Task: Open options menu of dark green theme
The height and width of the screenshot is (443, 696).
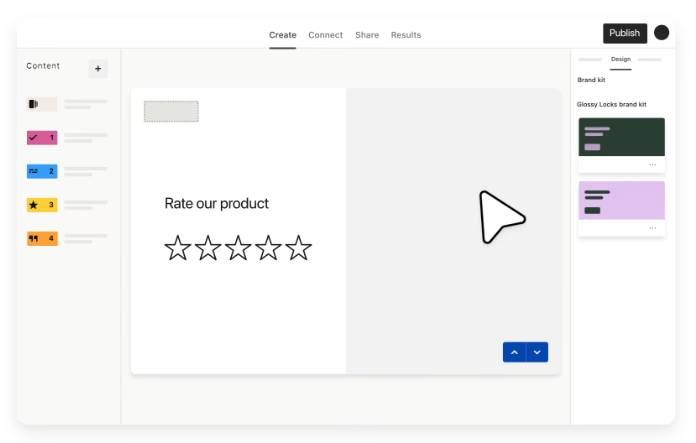Action: tap(652, 165)
